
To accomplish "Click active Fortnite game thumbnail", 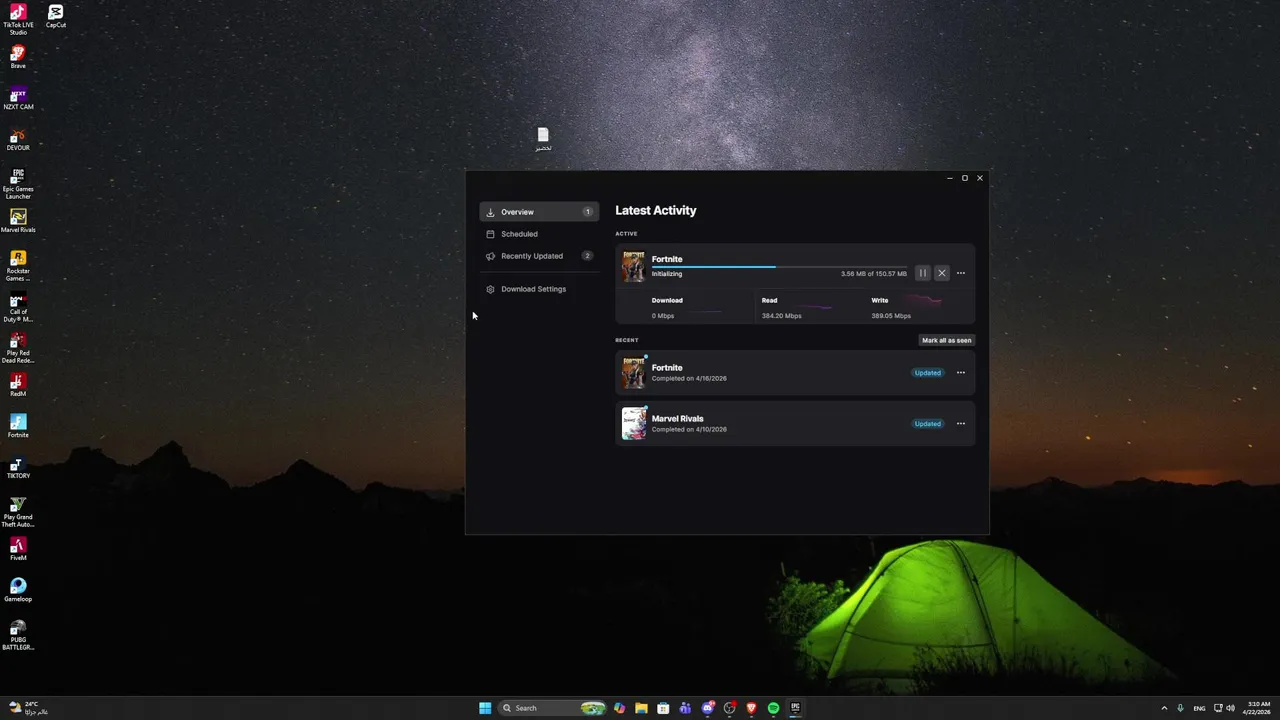I will 634,267.
